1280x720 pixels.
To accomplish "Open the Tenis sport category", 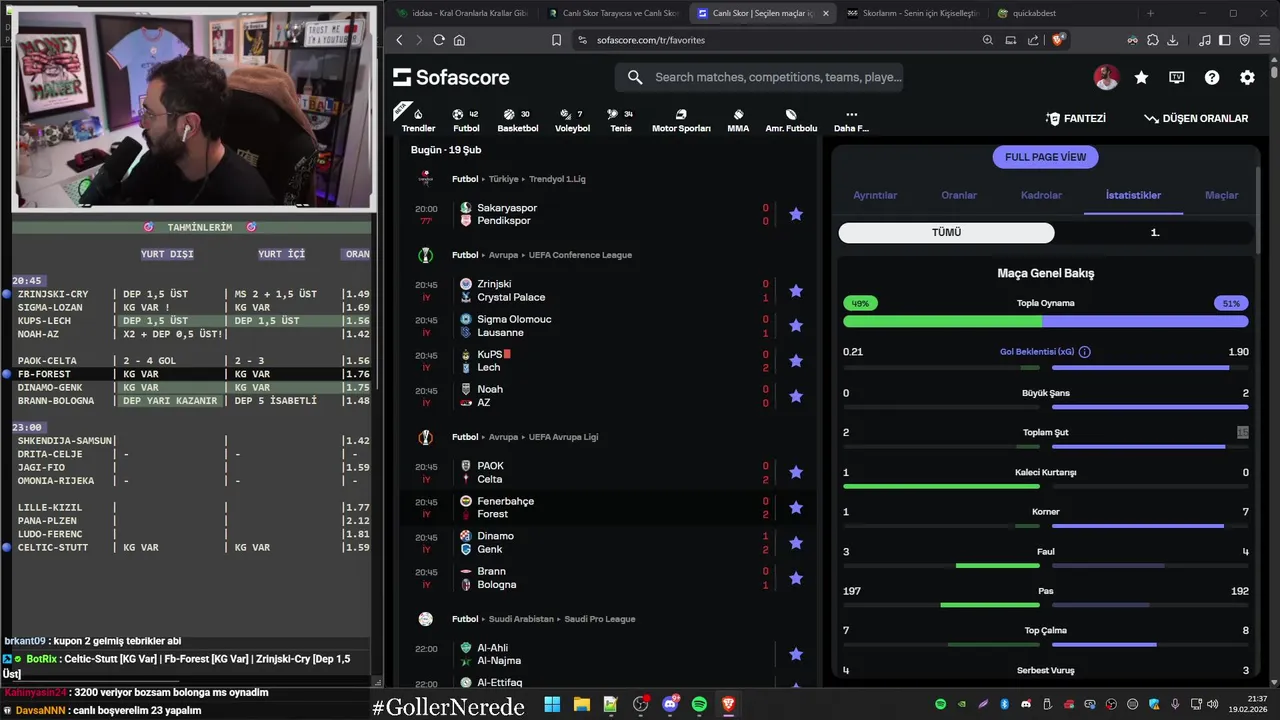I will click(621, 120).
